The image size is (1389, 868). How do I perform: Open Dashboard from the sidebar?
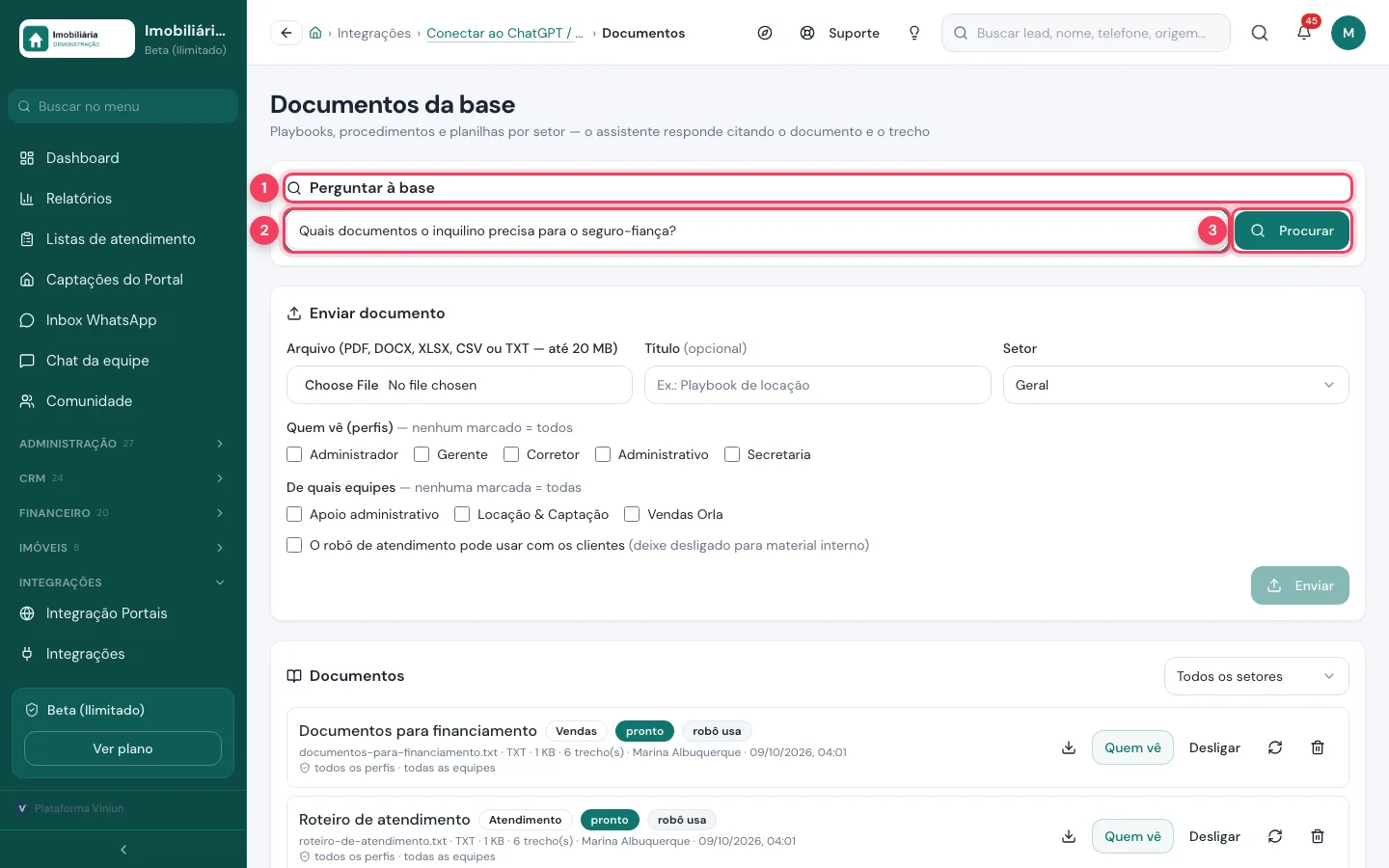point(123,158)
